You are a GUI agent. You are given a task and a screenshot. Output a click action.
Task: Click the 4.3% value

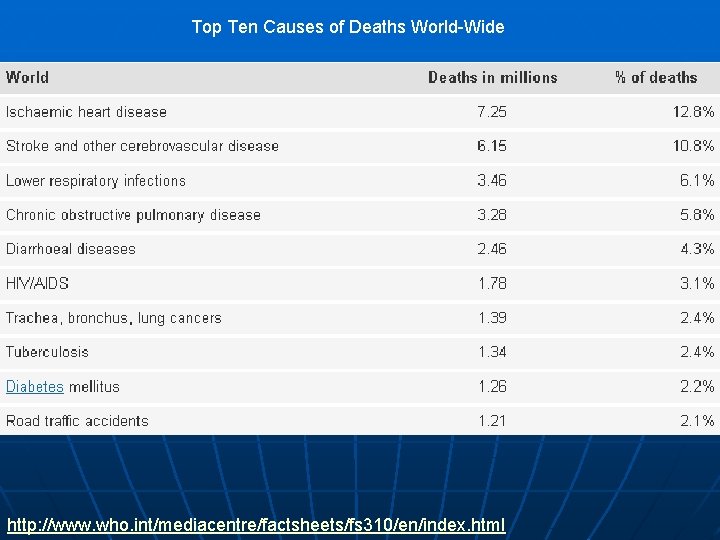(x=697, y=249)
